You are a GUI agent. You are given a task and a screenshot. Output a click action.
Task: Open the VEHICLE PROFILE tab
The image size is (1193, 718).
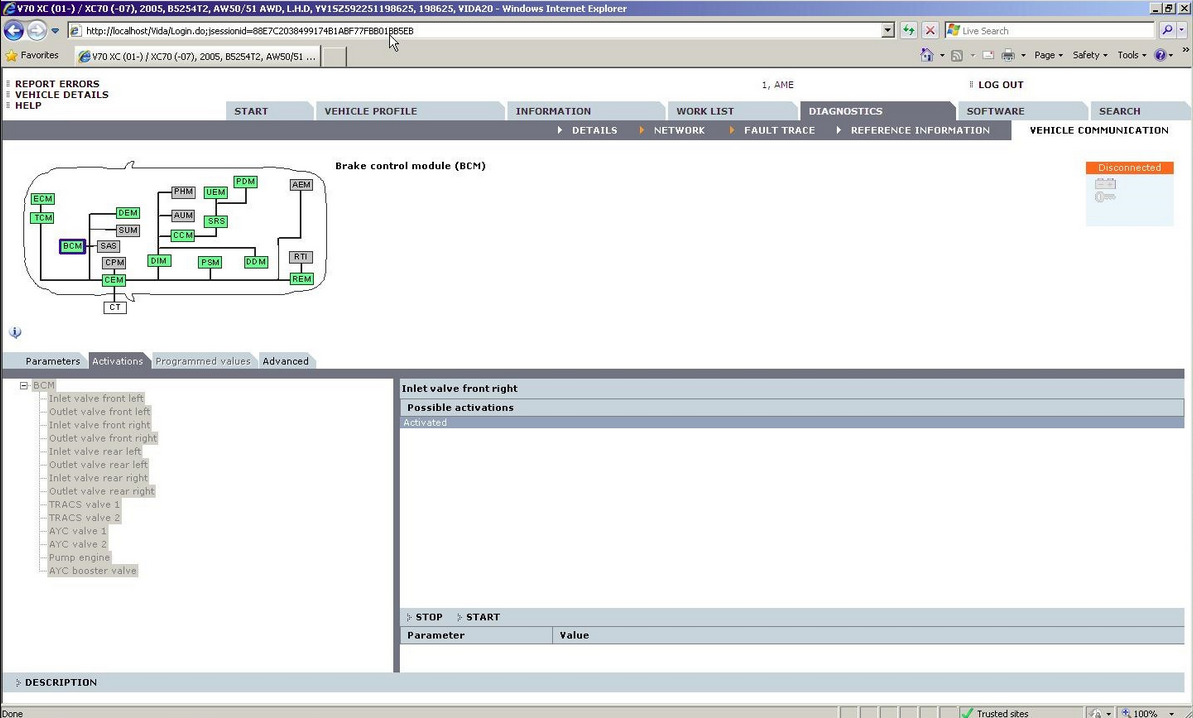[370, 111]
